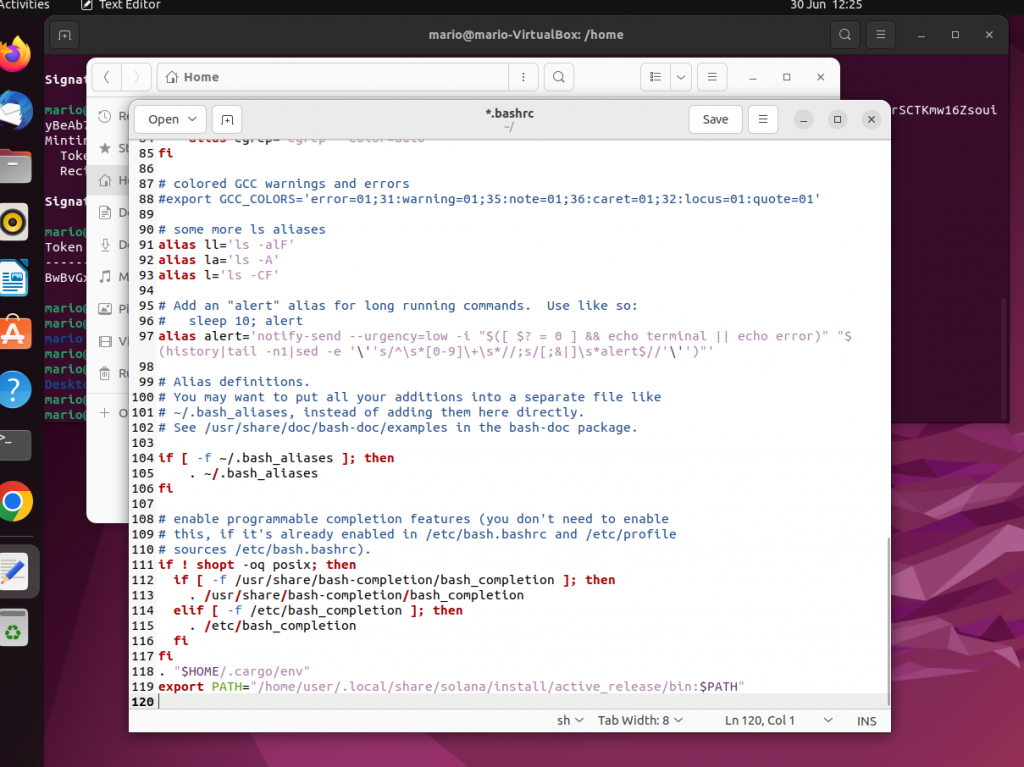The image size is (1024, 767).
Task: Create a new document tab in Text Editor
Action: (x=227, y=120)
